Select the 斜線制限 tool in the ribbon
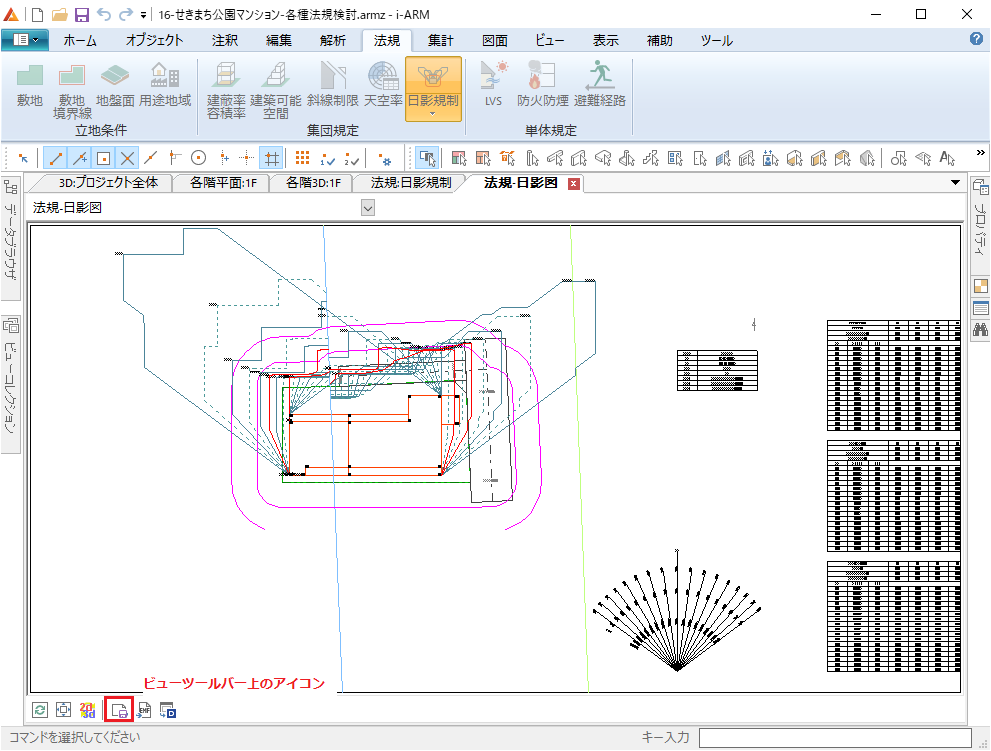Viewport: 991px width, 751px height. tap(332, 86)
